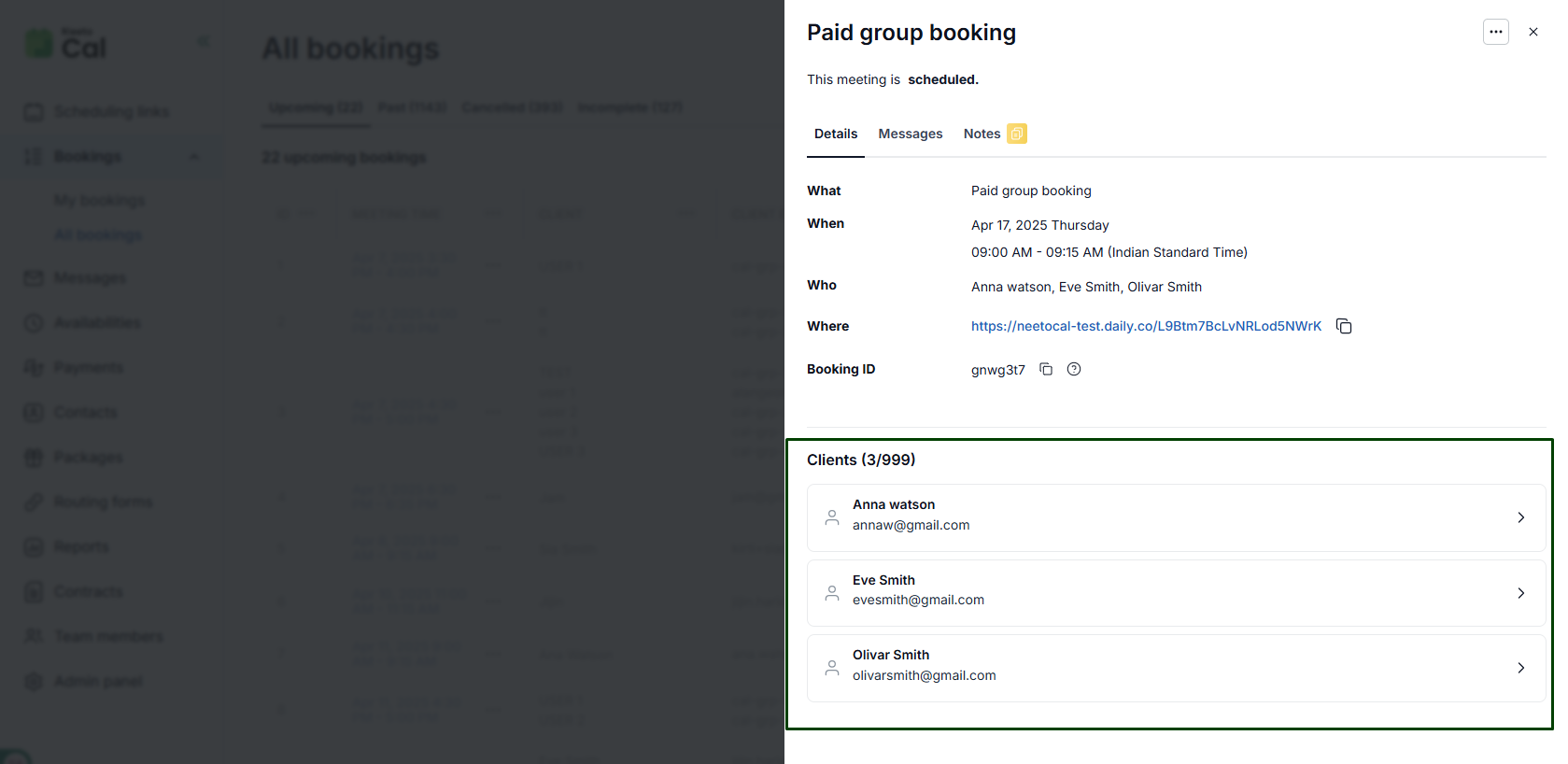Open Eve Smith client card
The width and height of the screenshot is (1568, 764).
click(x=1176, y=593)
